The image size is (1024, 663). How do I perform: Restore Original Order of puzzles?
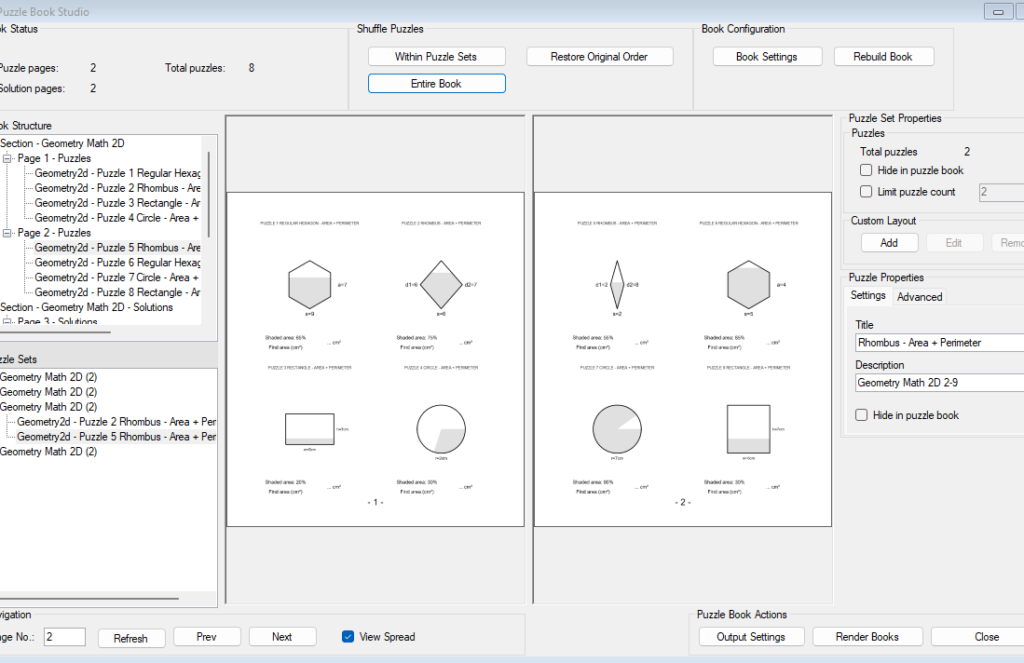tap(600, 57)
